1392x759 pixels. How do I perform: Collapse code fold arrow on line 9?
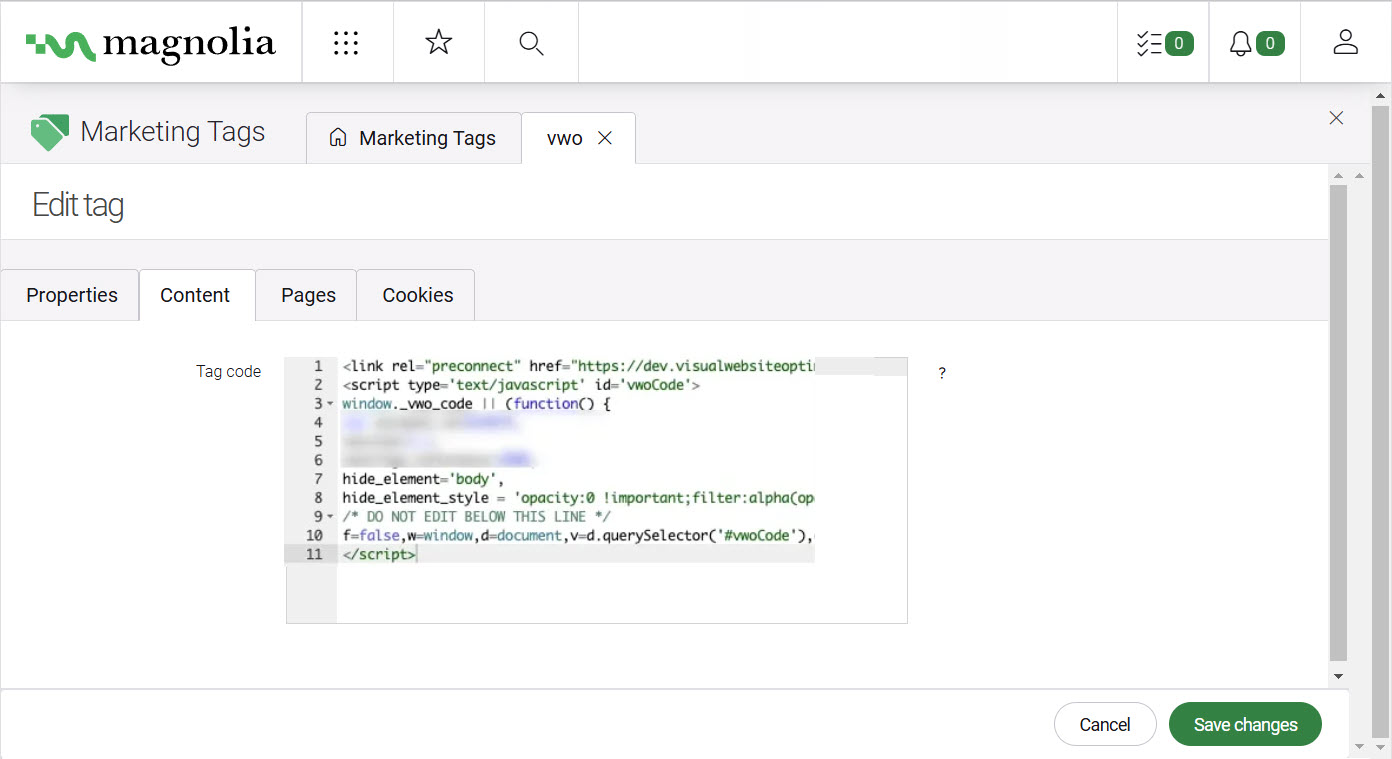[x=331, y=517]
